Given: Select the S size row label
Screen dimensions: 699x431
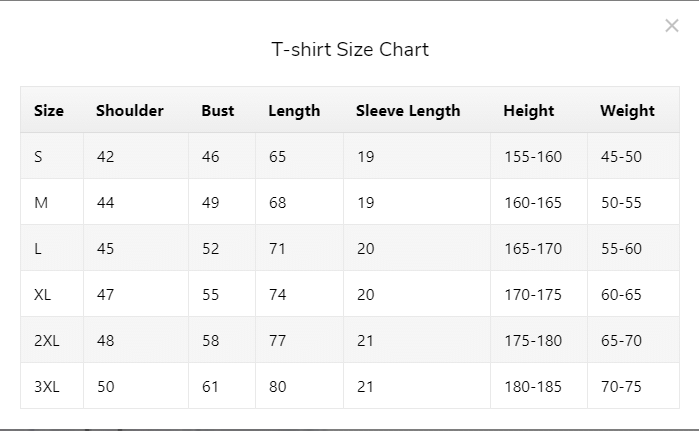Looking at the screenshot, I should click(38, 156).
